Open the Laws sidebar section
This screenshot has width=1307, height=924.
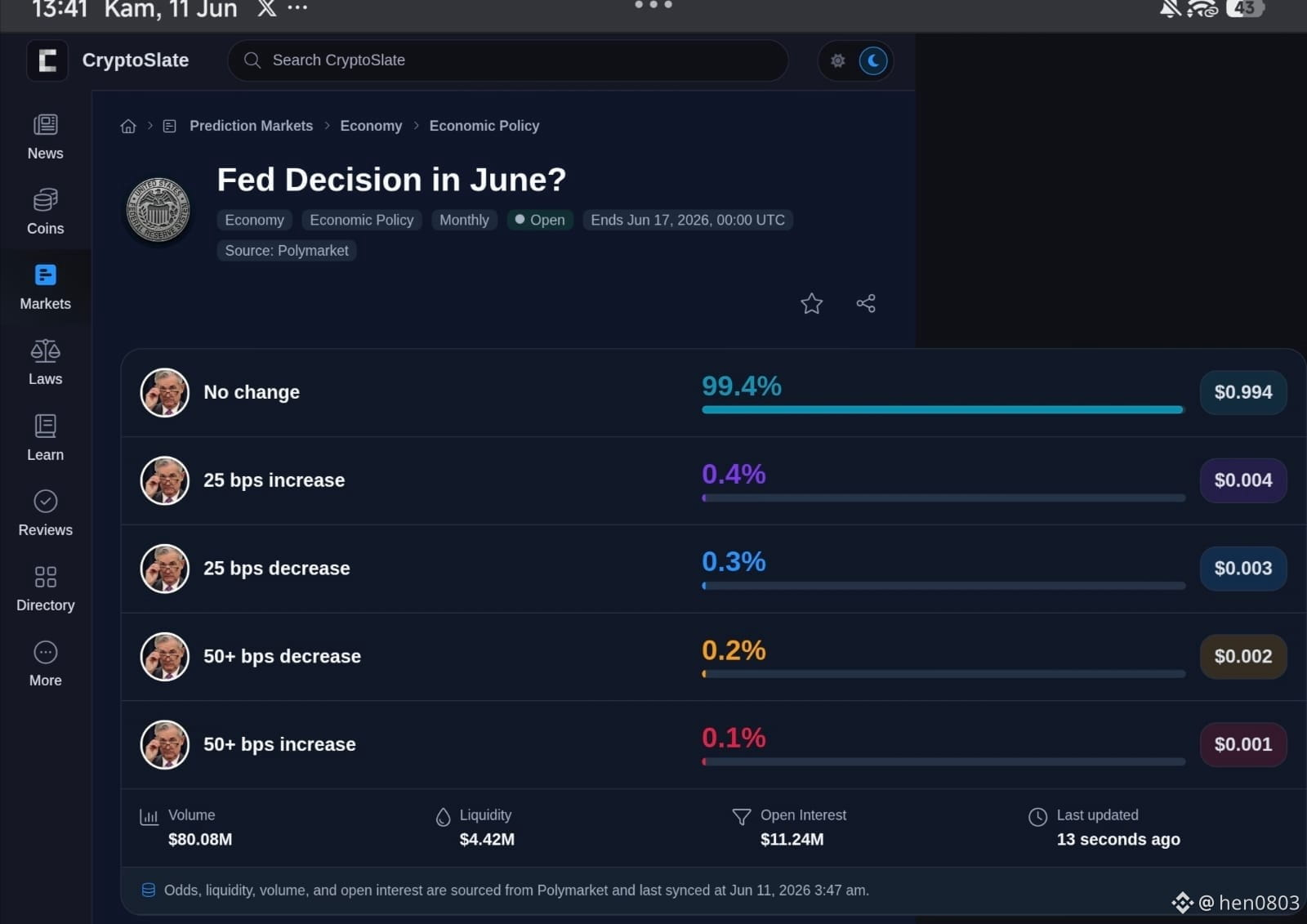(45, 363)
